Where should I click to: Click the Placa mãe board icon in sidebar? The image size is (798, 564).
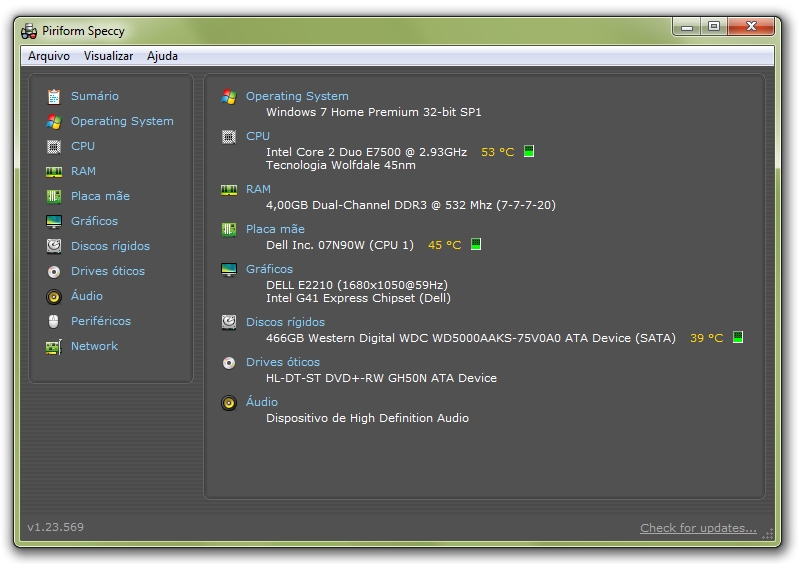54,196
